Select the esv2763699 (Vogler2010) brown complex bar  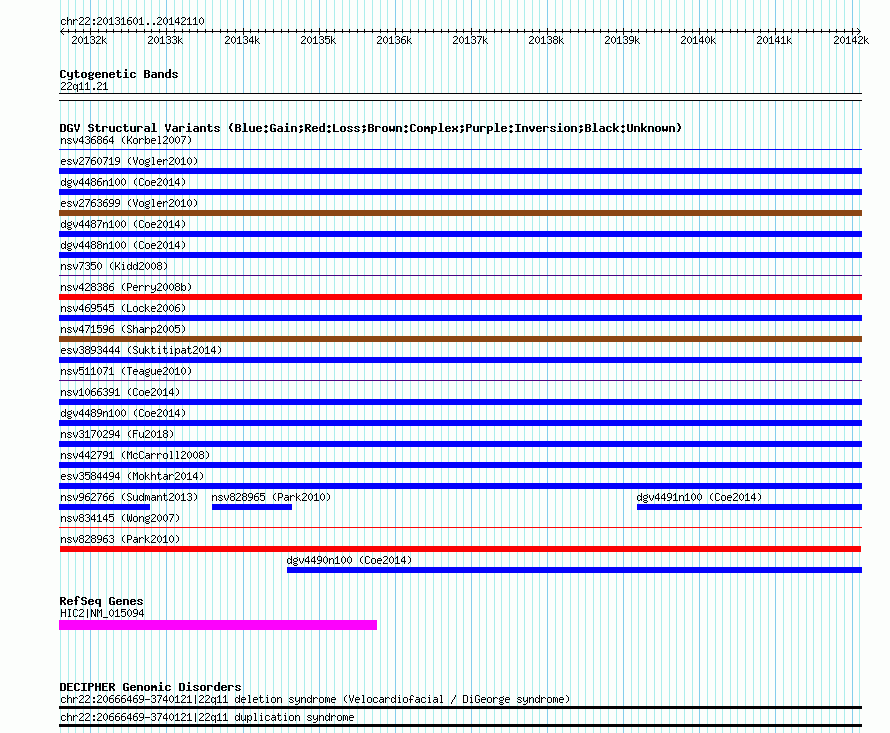(x=460, y=213)
